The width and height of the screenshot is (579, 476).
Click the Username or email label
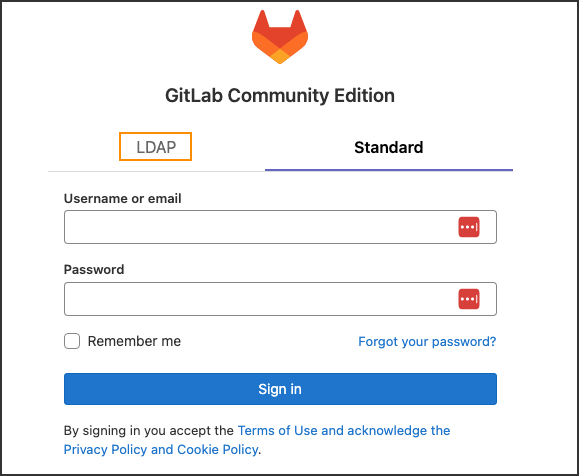pos(123,198)
